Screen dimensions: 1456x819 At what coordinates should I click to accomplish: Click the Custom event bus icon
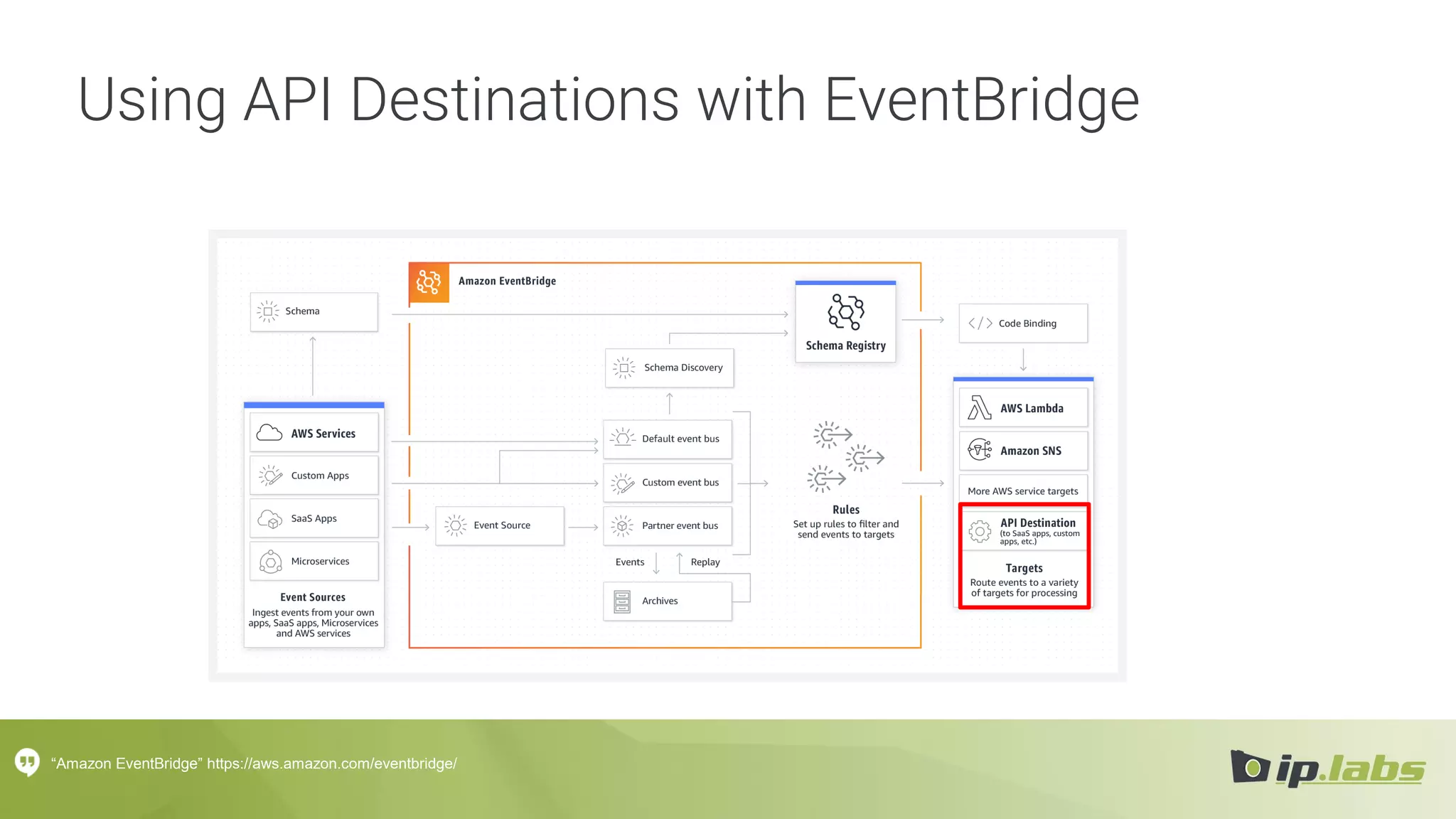pos(623,483)
